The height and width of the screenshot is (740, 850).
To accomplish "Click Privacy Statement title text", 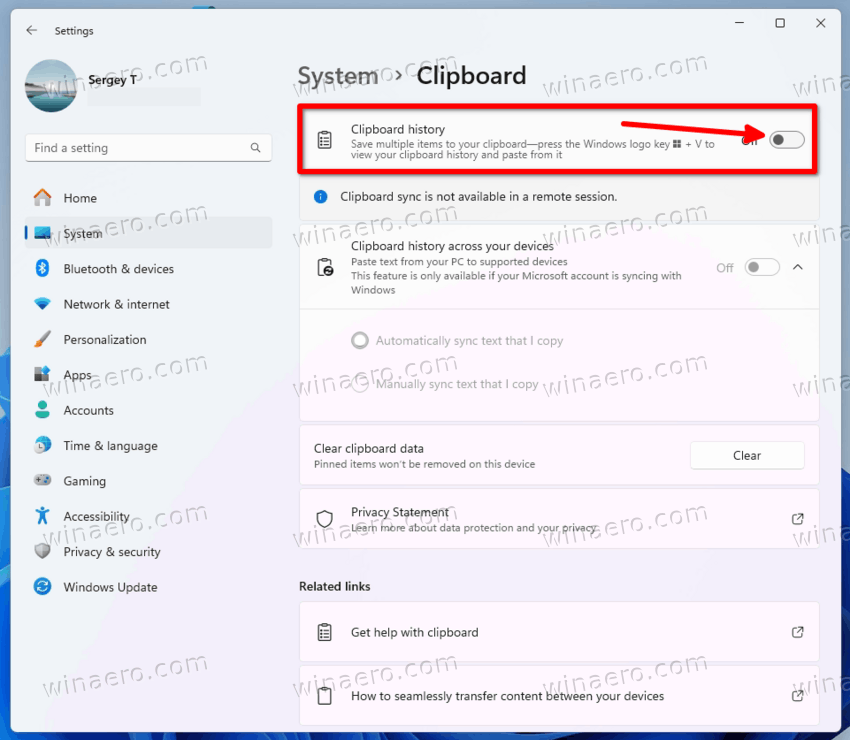I will (400, 512).
